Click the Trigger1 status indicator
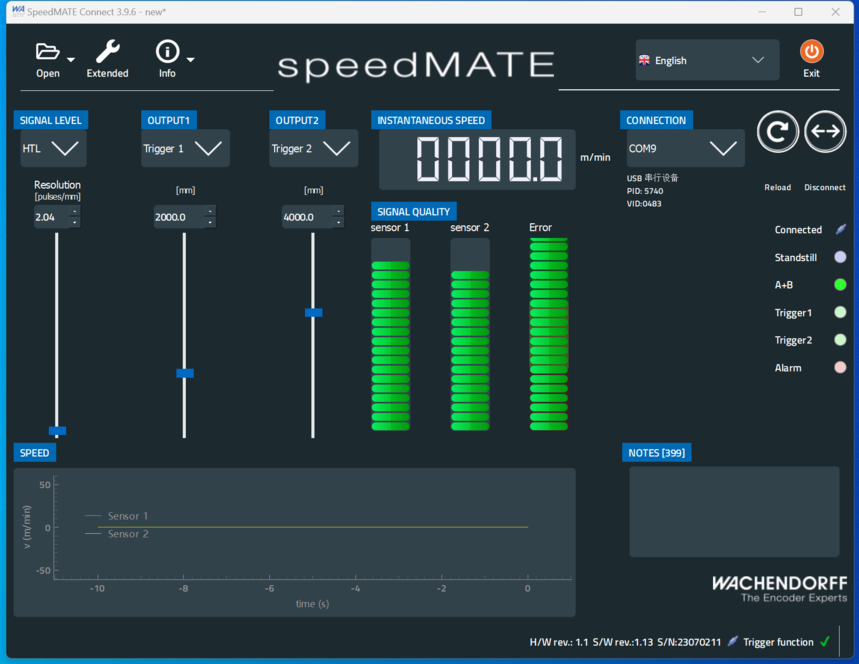Image resolution: width=859 pixels, height=664 pixels. coord(840,312)
